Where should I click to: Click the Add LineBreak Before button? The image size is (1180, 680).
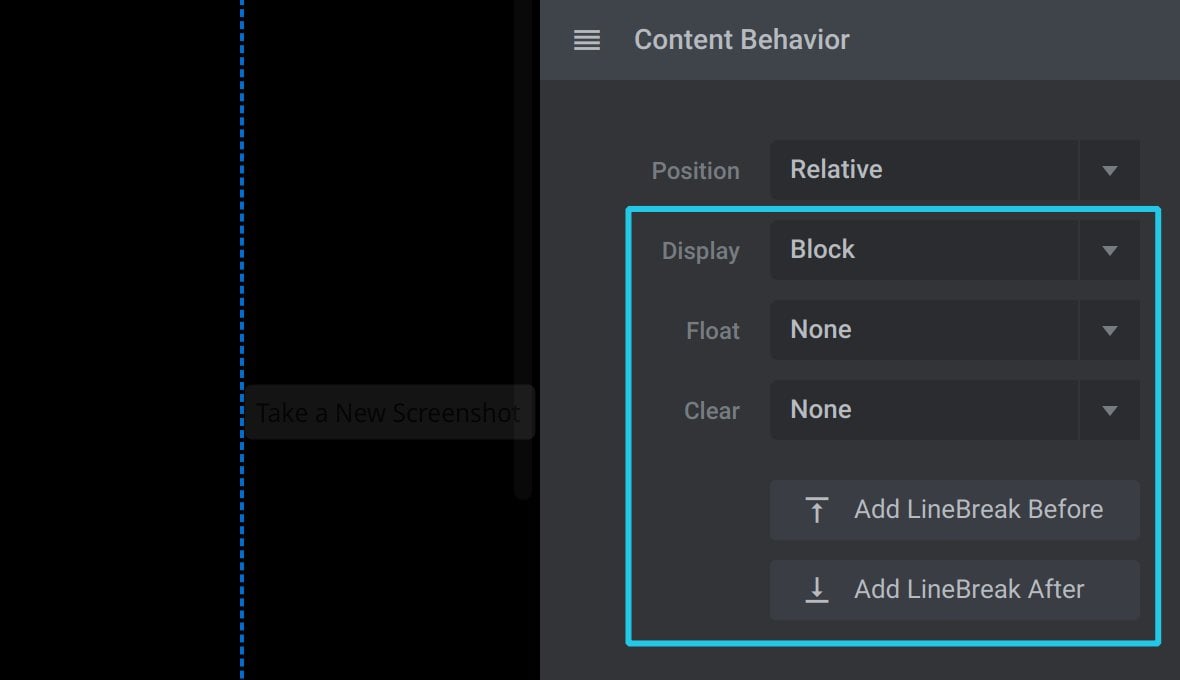(954, 510)
